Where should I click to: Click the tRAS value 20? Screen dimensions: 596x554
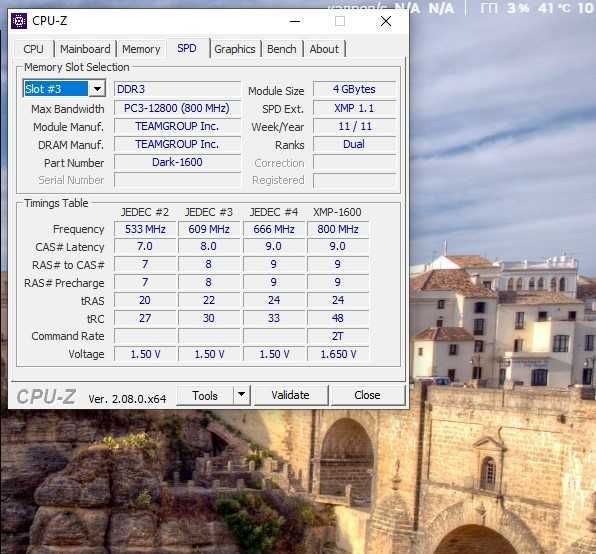click(145, 301)
